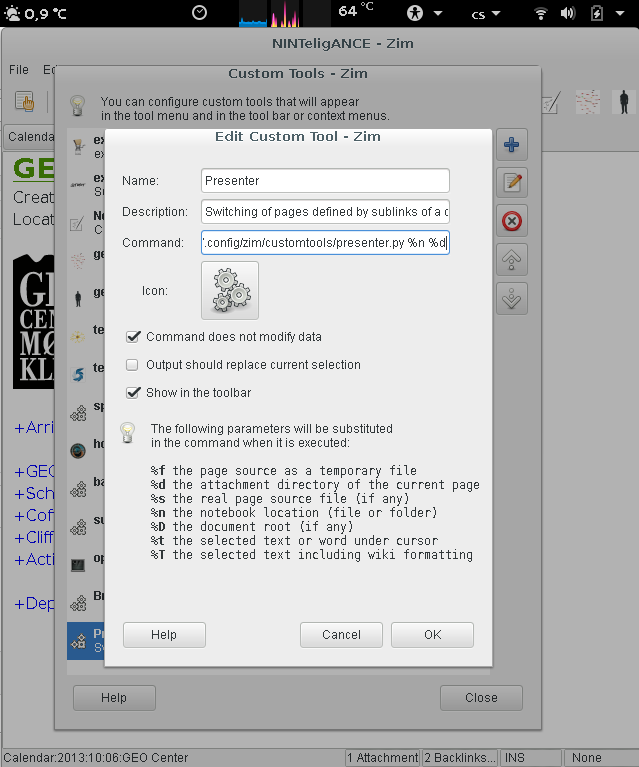Open the File menu

click(x=19, y=70)
